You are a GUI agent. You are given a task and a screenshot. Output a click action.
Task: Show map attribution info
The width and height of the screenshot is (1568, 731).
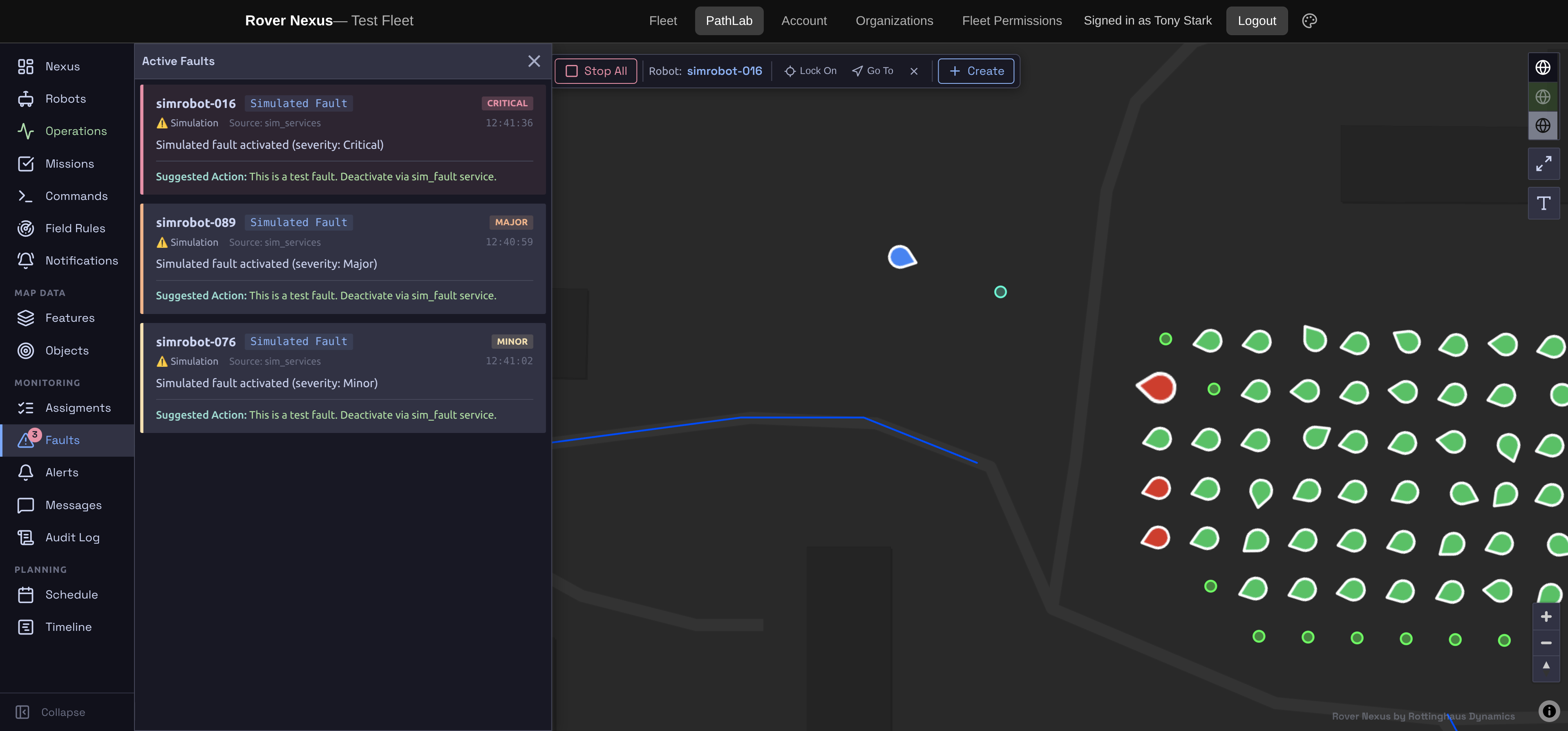coord(1548,711)
